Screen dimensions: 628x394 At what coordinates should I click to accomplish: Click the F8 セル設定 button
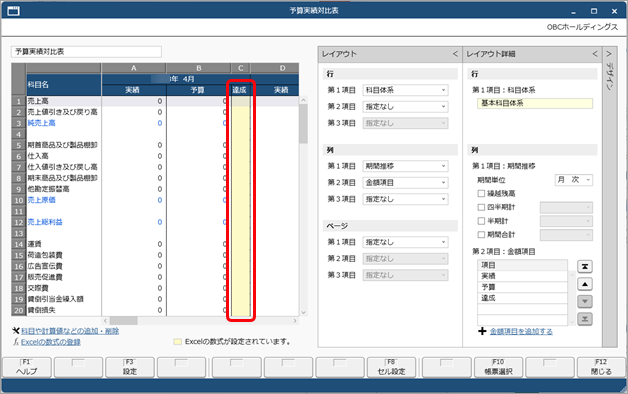coord(391,367)
